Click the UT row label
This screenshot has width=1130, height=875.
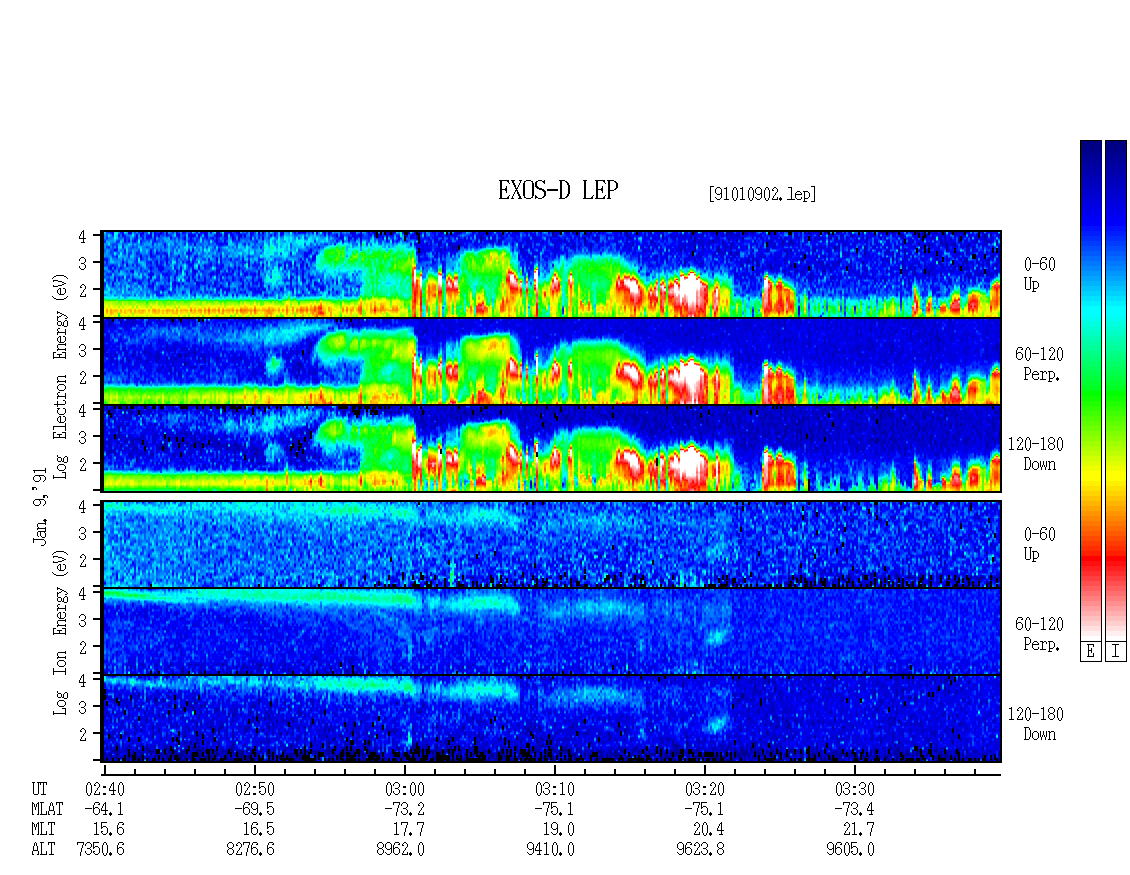(39, 789)
